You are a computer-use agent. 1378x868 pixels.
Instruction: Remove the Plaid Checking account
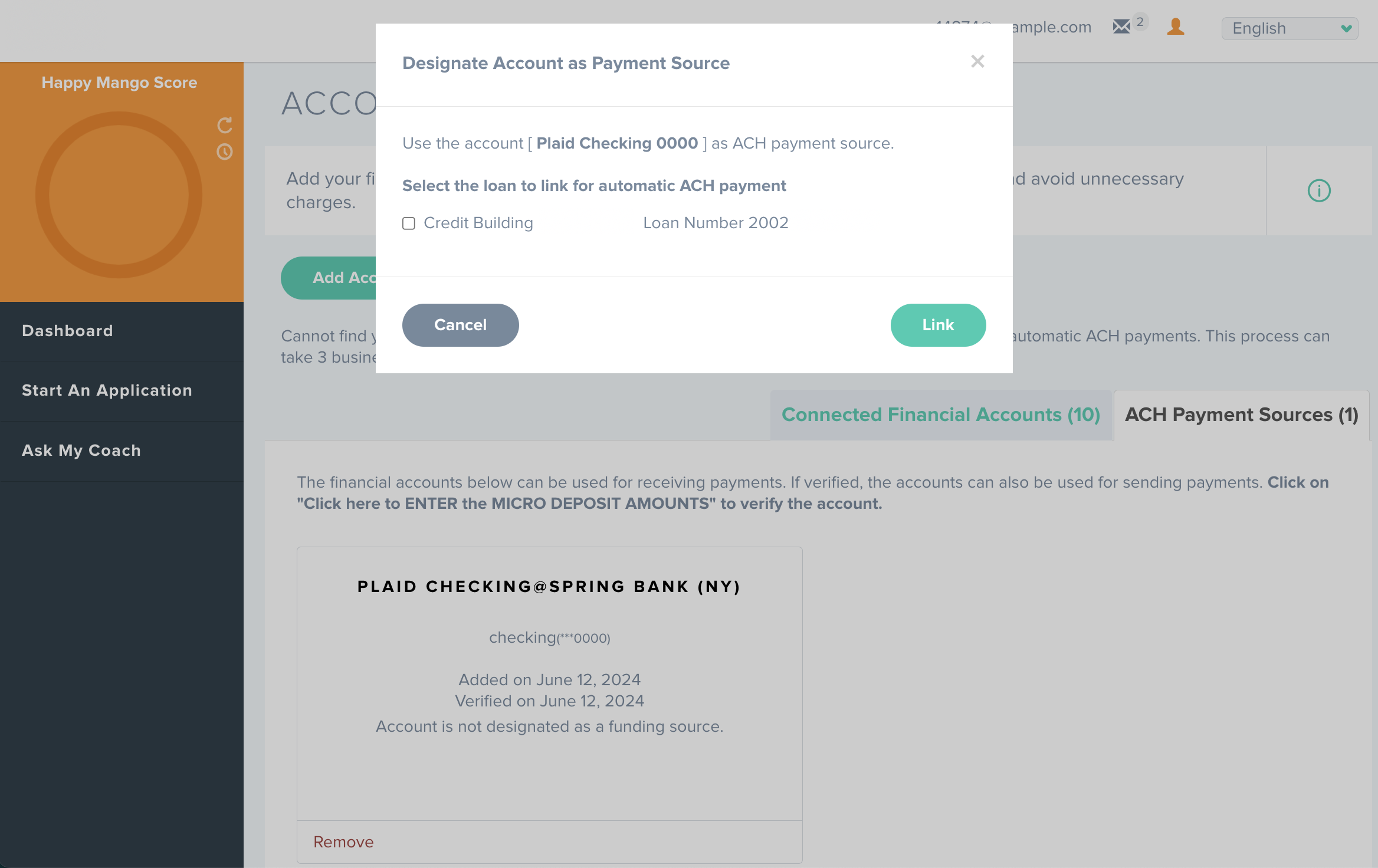[343, 842]
